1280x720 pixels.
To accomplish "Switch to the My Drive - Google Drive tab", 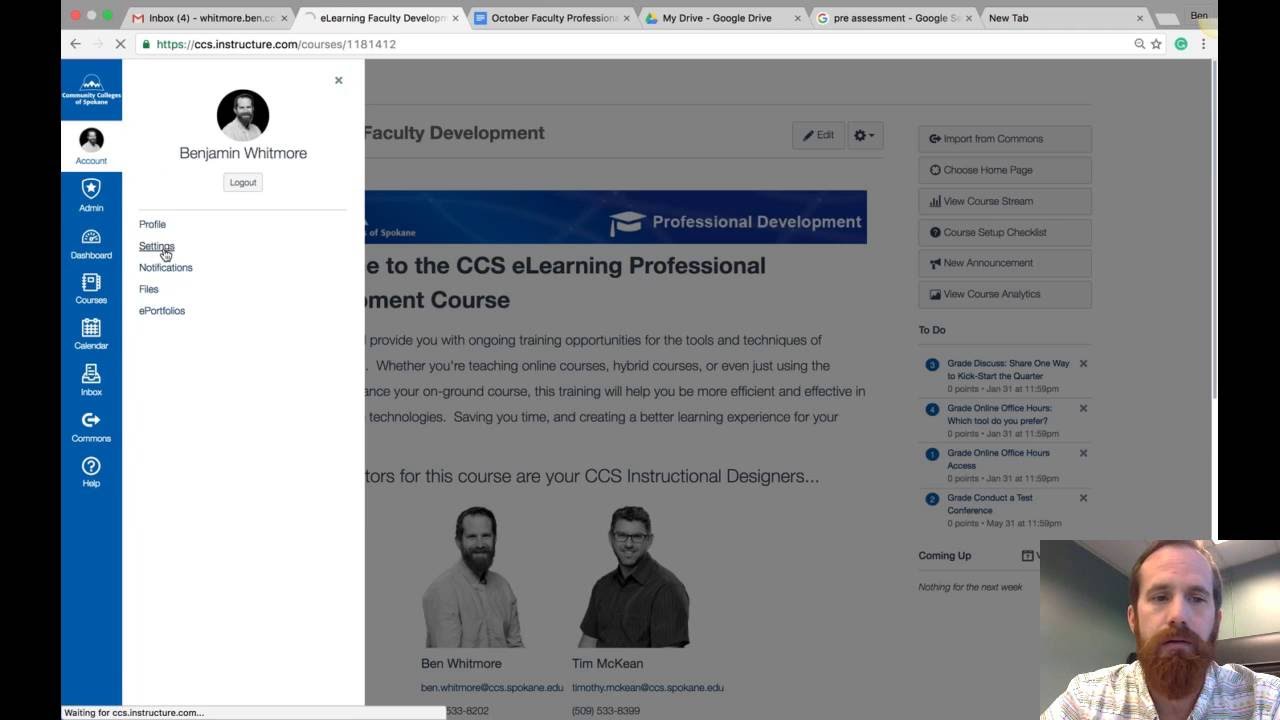I will coord(724,18).
